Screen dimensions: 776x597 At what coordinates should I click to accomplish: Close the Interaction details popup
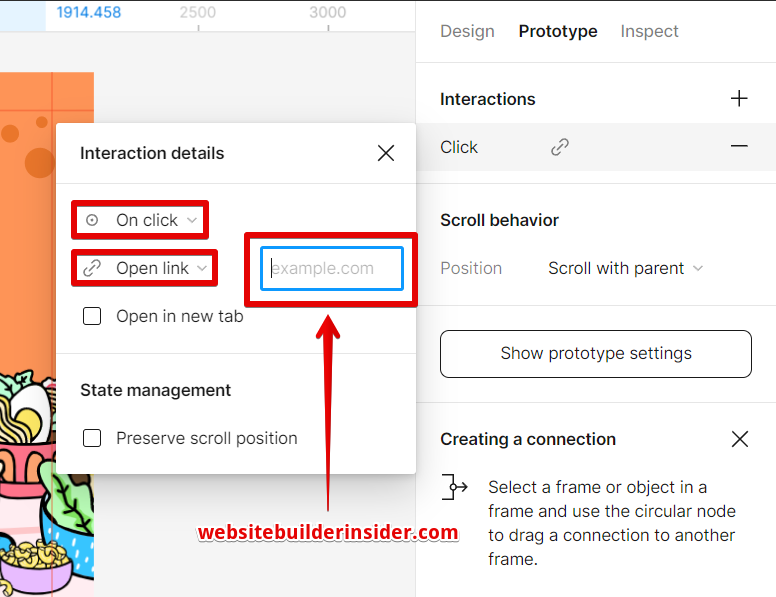click(x=386, y=153)
